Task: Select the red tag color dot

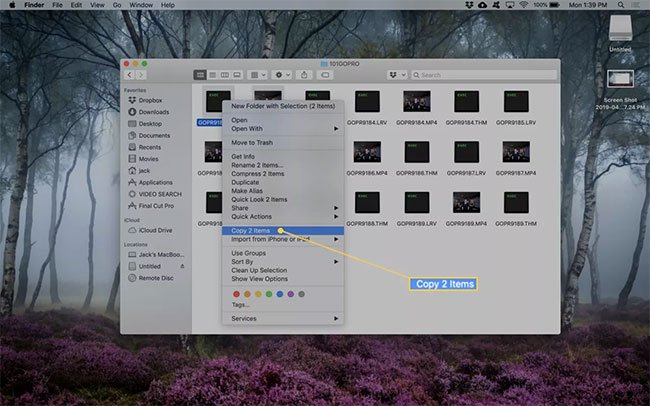Action: point(236,294)
